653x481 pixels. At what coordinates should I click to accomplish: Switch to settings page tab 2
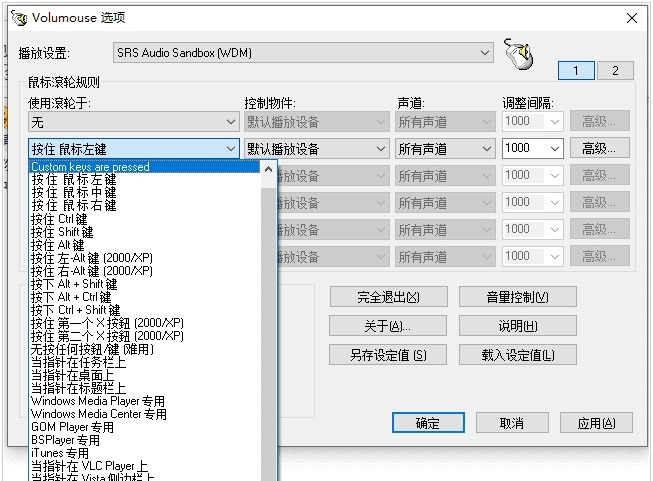pyautogui.click(x=615, y=70)
